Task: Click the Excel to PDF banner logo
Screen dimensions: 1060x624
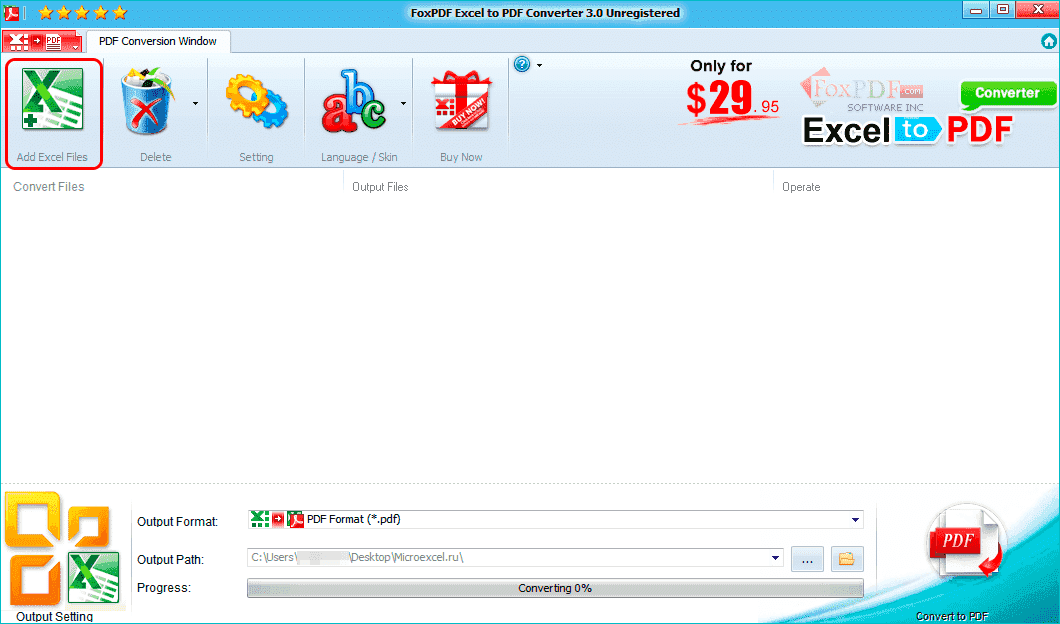Action: (907, 130)
